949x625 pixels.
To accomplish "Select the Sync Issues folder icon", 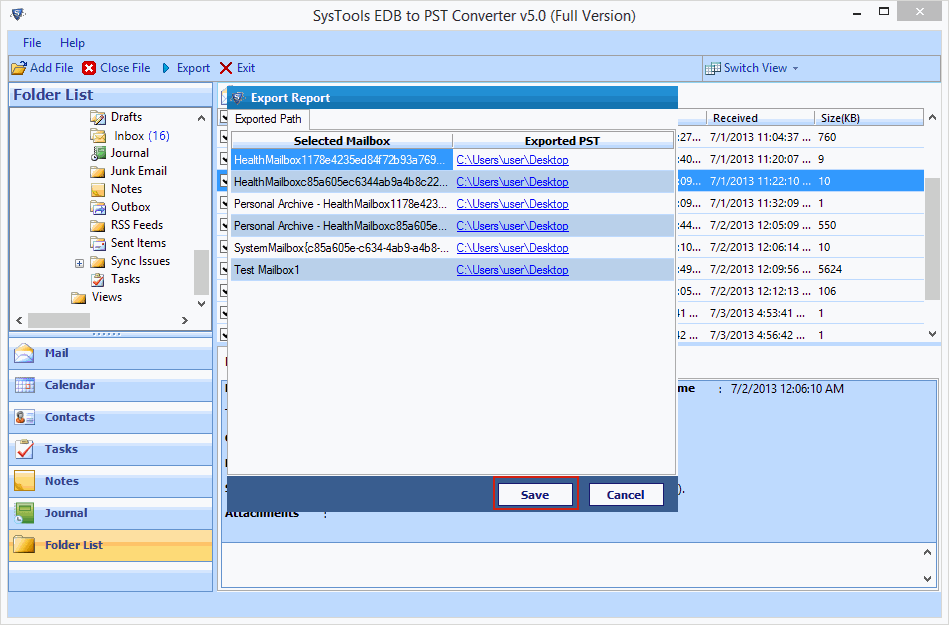I will click(97, 261).
